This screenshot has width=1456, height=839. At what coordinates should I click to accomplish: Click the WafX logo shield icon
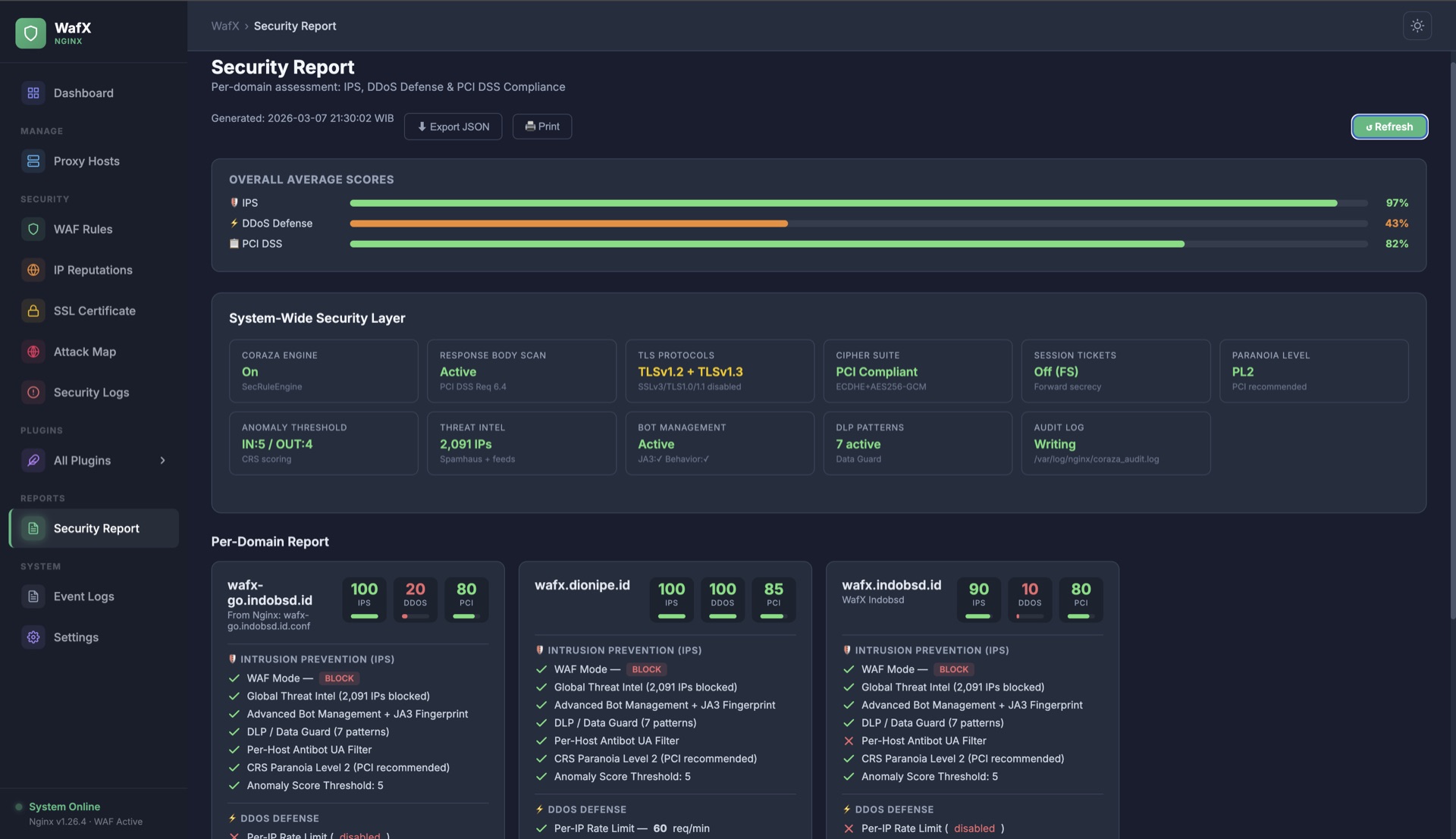30,31
